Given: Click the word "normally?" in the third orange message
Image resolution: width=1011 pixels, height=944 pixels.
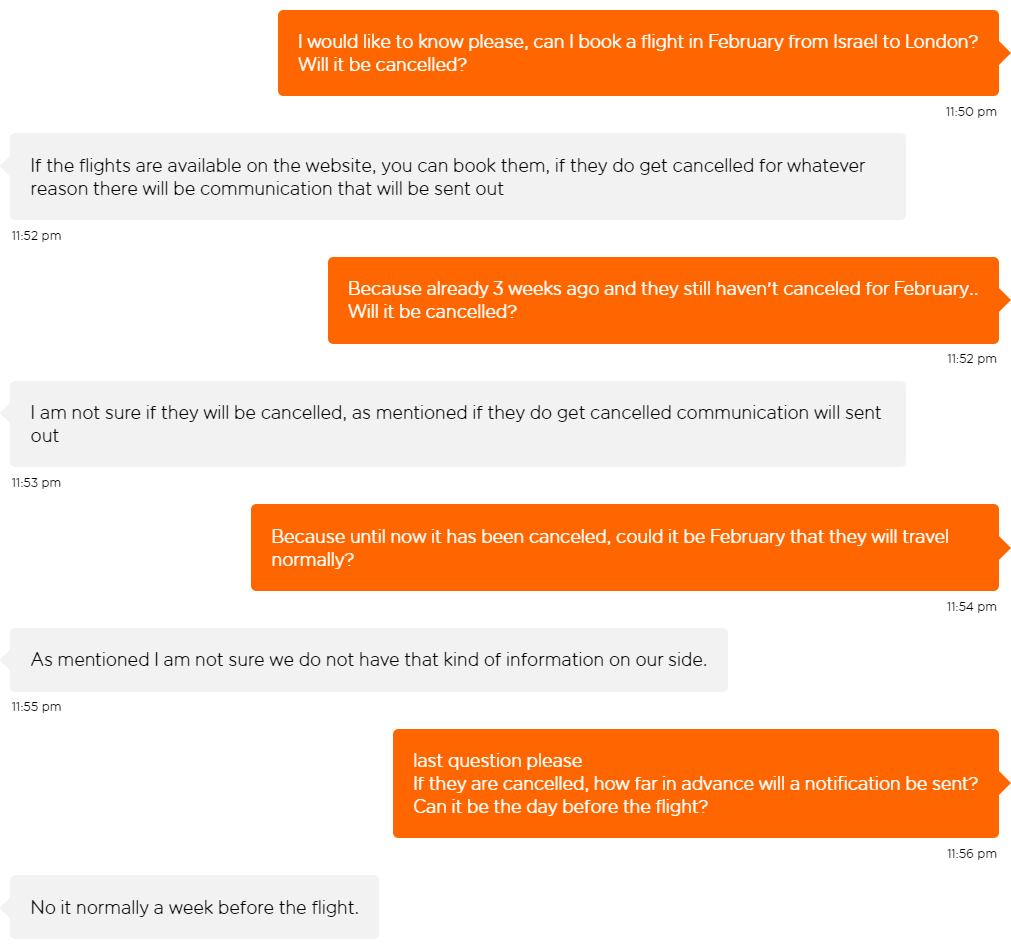Looking at the screenshot, I should [312, 560].
